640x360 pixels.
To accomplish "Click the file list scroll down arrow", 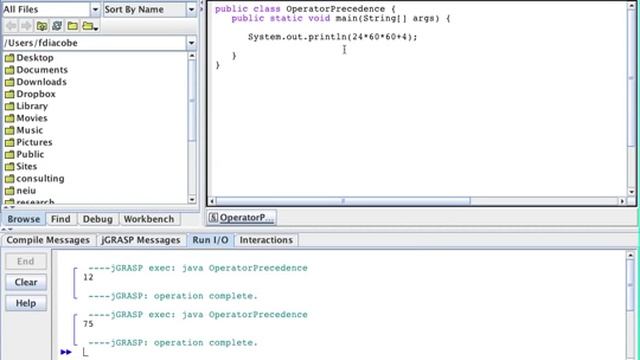I will pyautogui.click(x=192, y=200).
